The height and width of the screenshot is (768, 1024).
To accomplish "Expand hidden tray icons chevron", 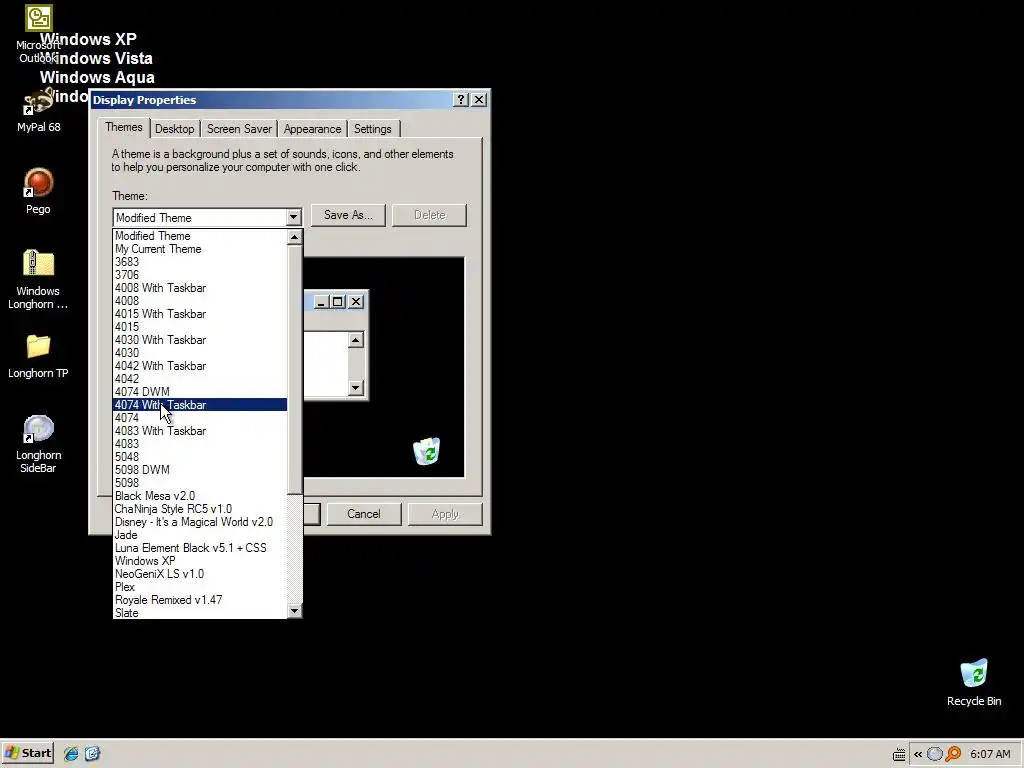I will 918,754.
